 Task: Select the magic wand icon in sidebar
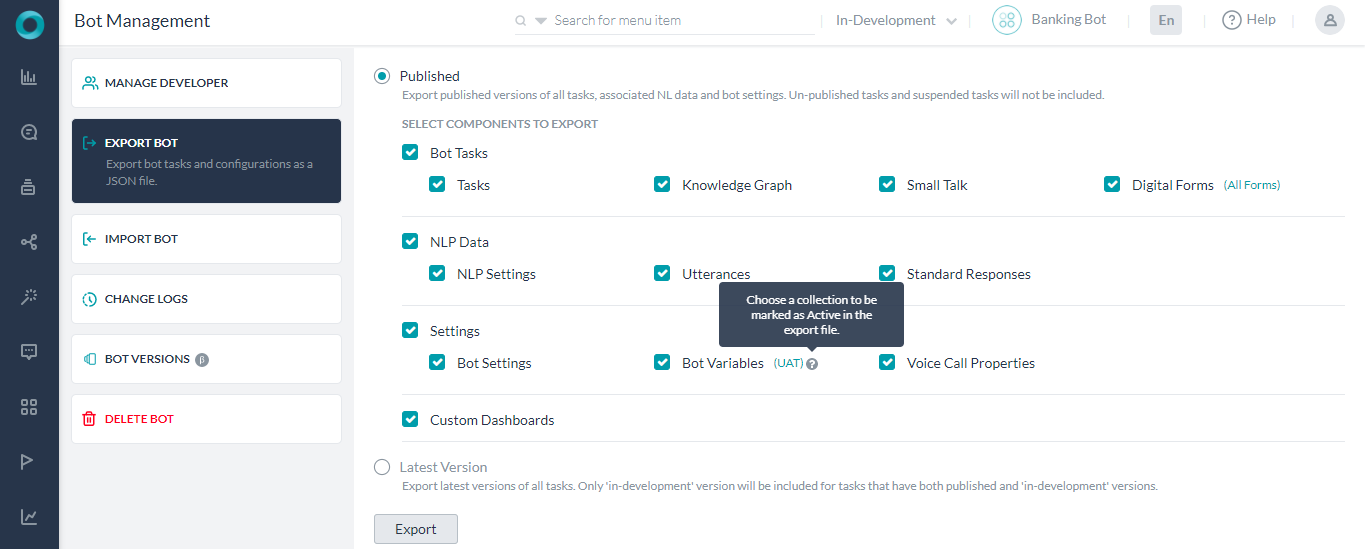click(29, 297)
